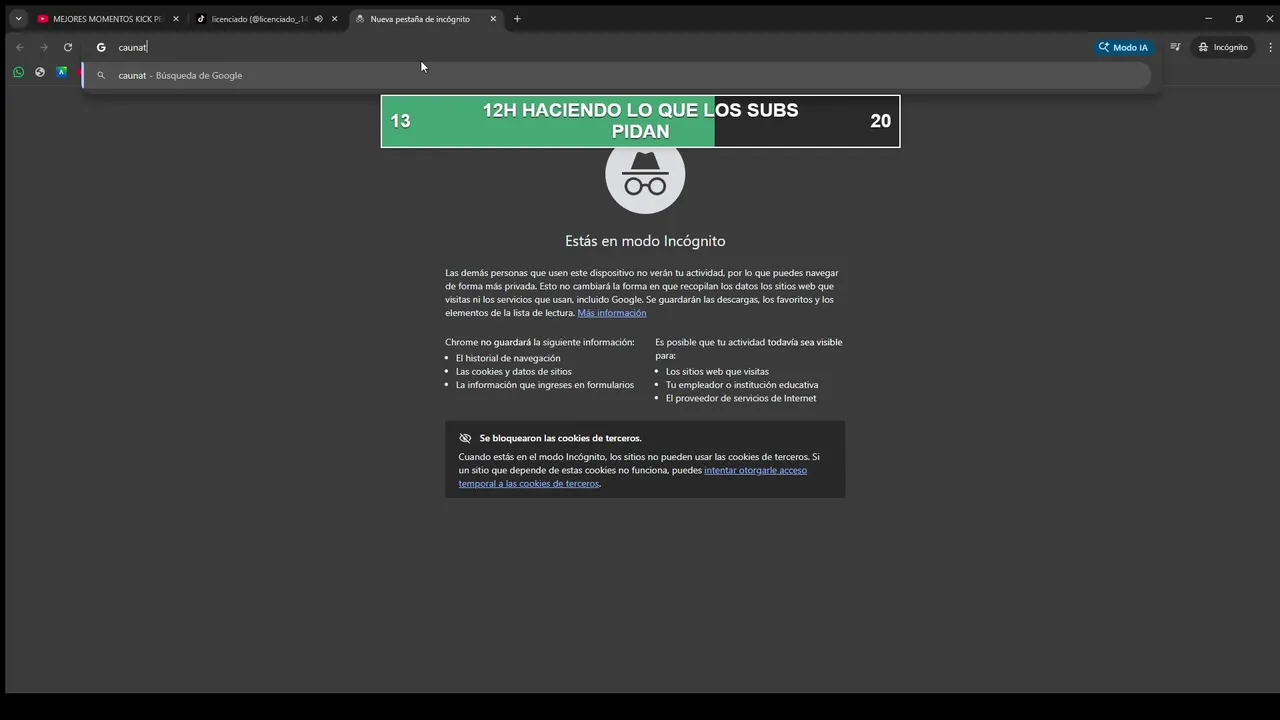Close the Nueva pestaña de incógnito tab

pos(493,19)
